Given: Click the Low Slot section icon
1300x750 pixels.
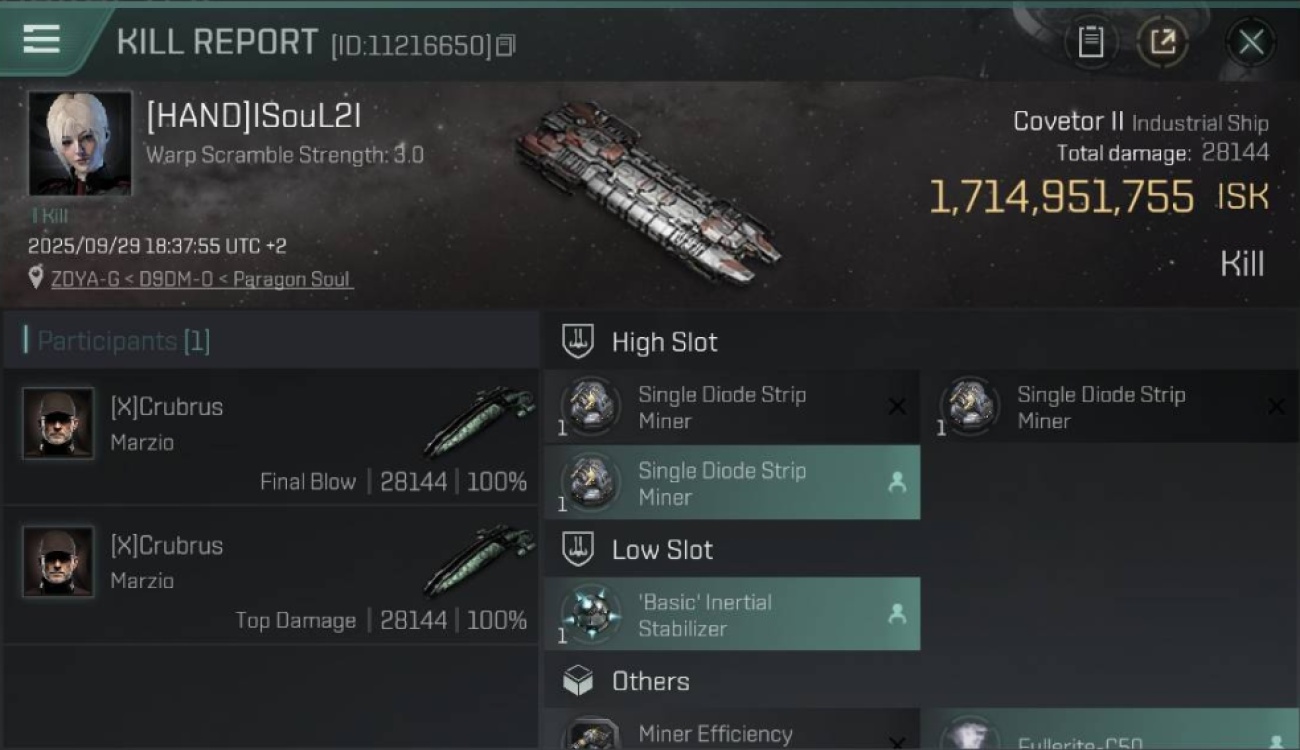Looking at the screenshot, I should click(579, 549).
